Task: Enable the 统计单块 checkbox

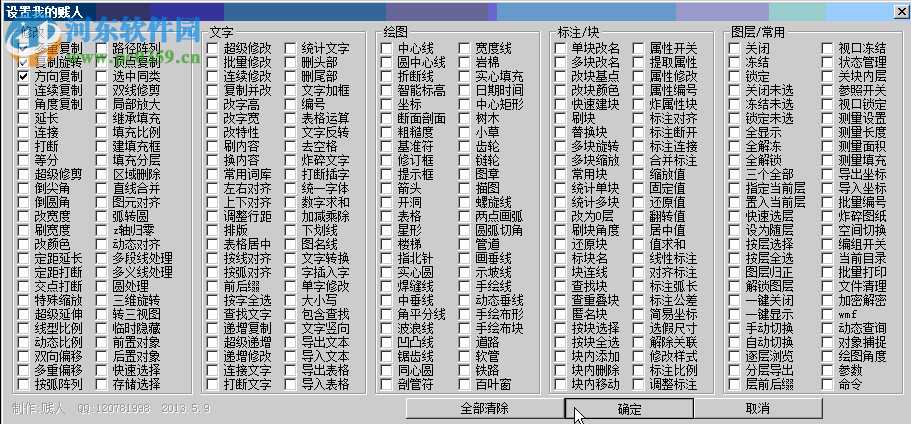Action: [560, 188]
